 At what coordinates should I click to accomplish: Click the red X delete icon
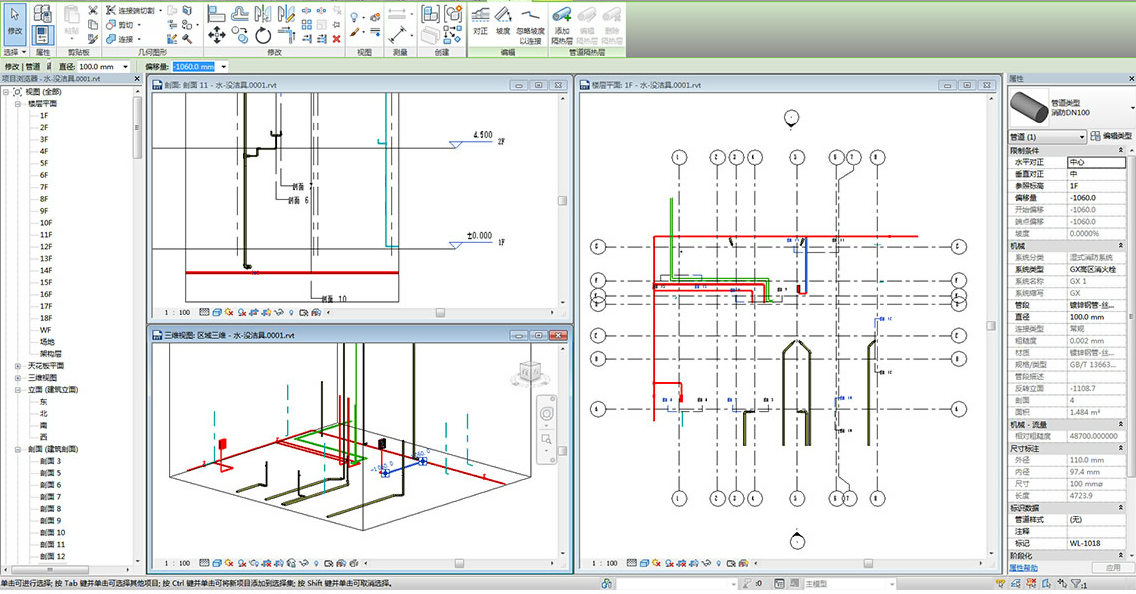click(x=336, y=39)
